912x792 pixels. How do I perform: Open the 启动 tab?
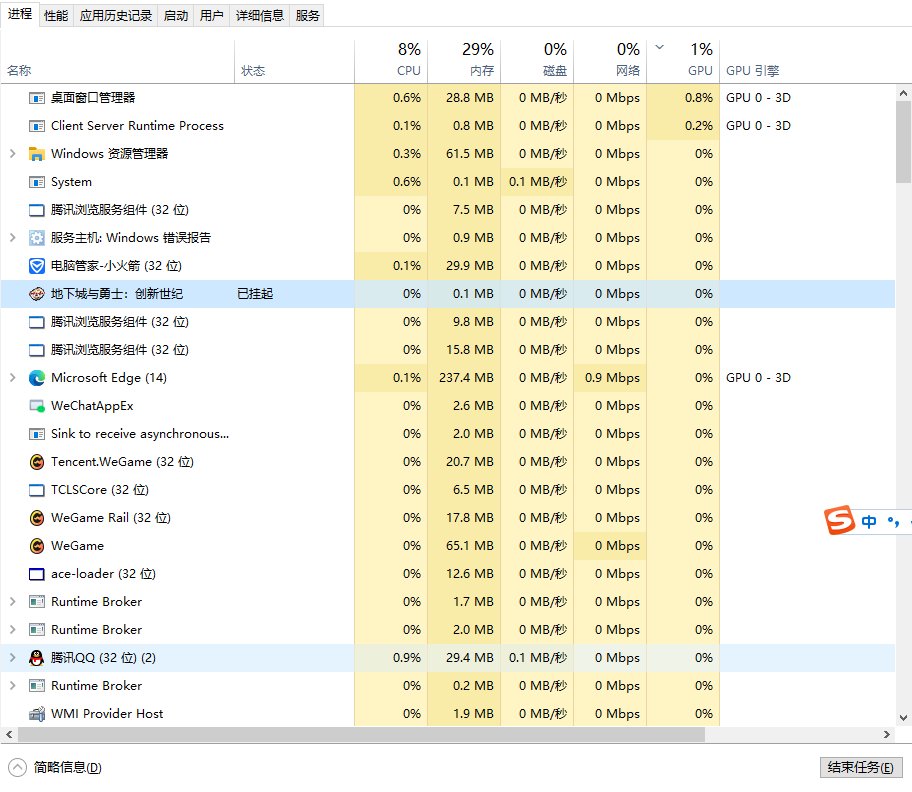[176, 16]
